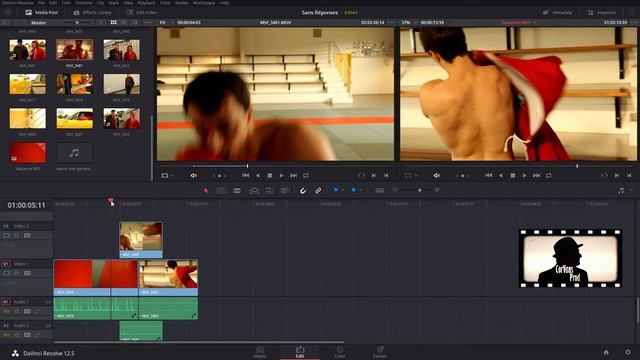Click the home project manager icon
640x360 pixels.
pos(606,352)
